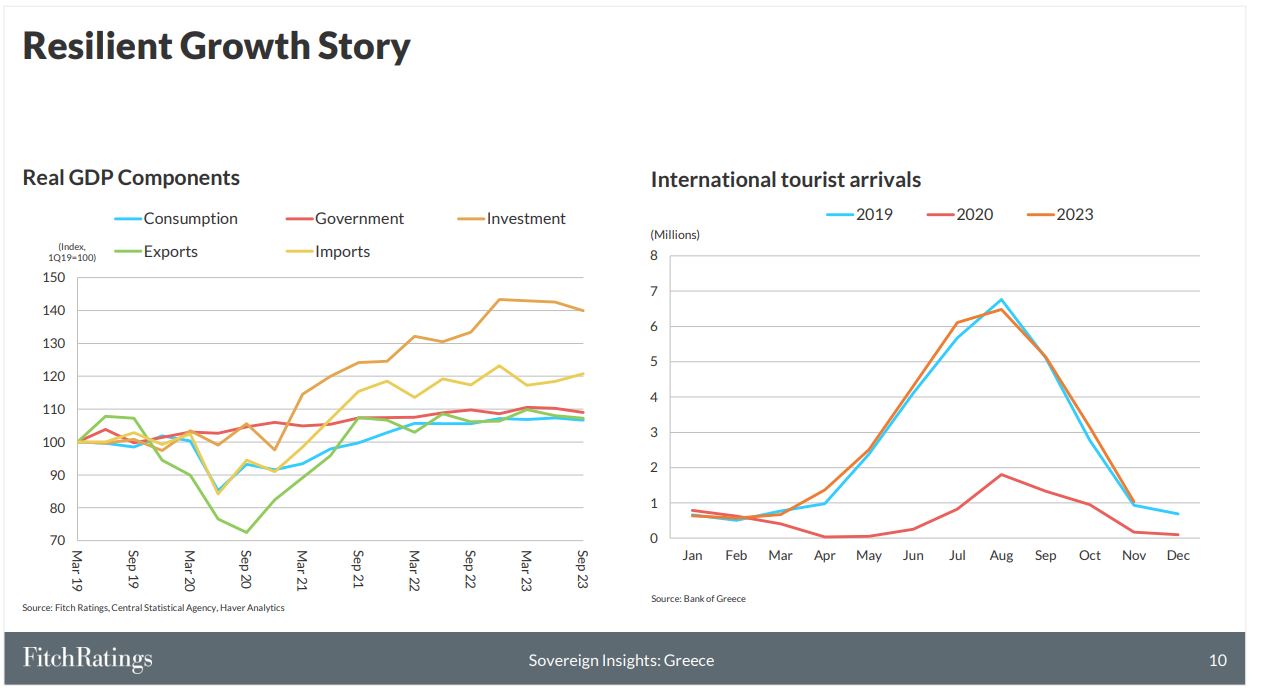This screenshot has width=1261, height=698.
Task: Click the 120 value on GDP axis
Action: tap(54, 377)
